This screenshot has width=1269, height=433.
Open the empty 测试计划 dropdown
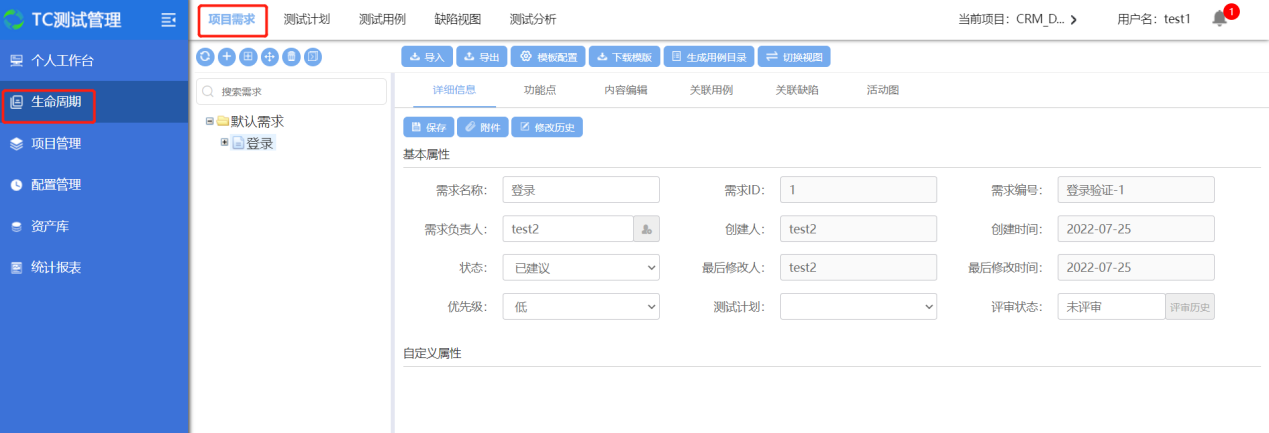(858, 307)
